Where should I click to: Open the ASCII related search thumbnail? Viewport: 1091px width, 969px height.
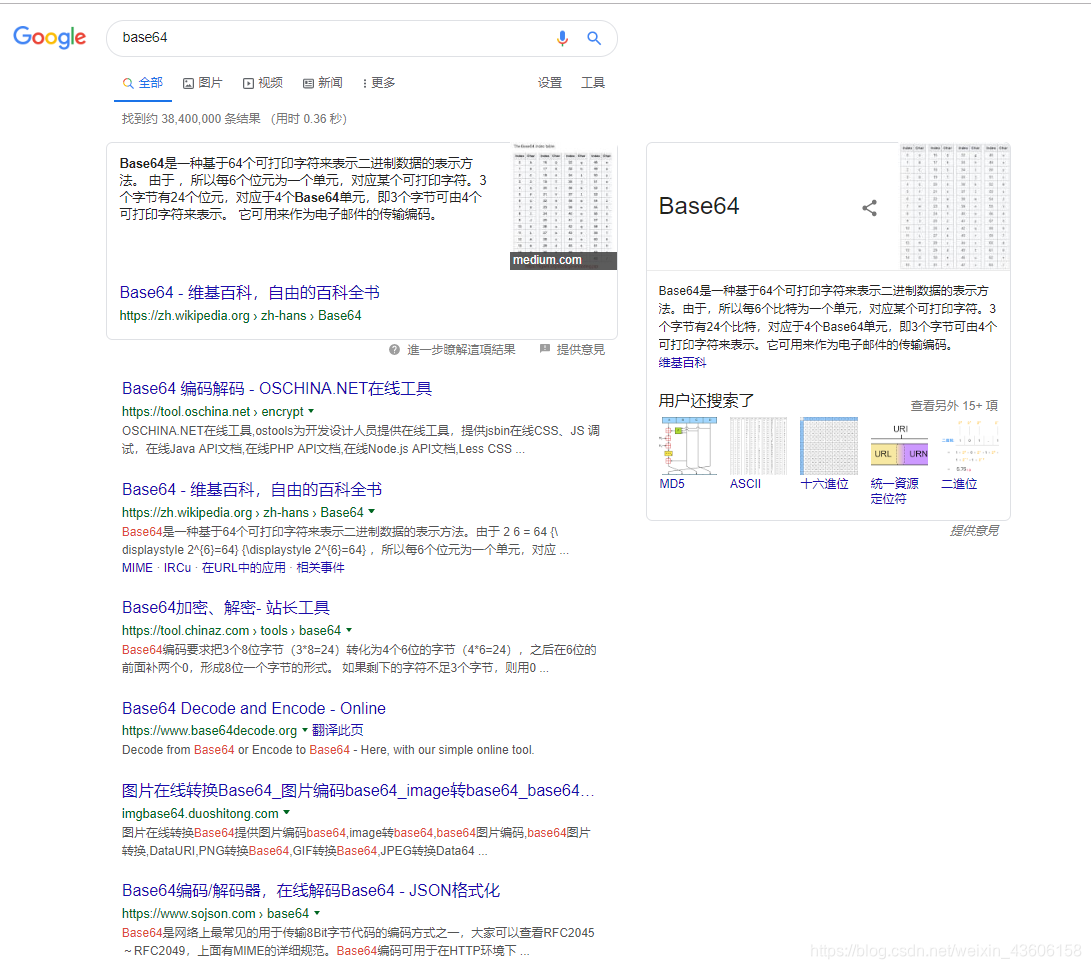pos(758,446)
